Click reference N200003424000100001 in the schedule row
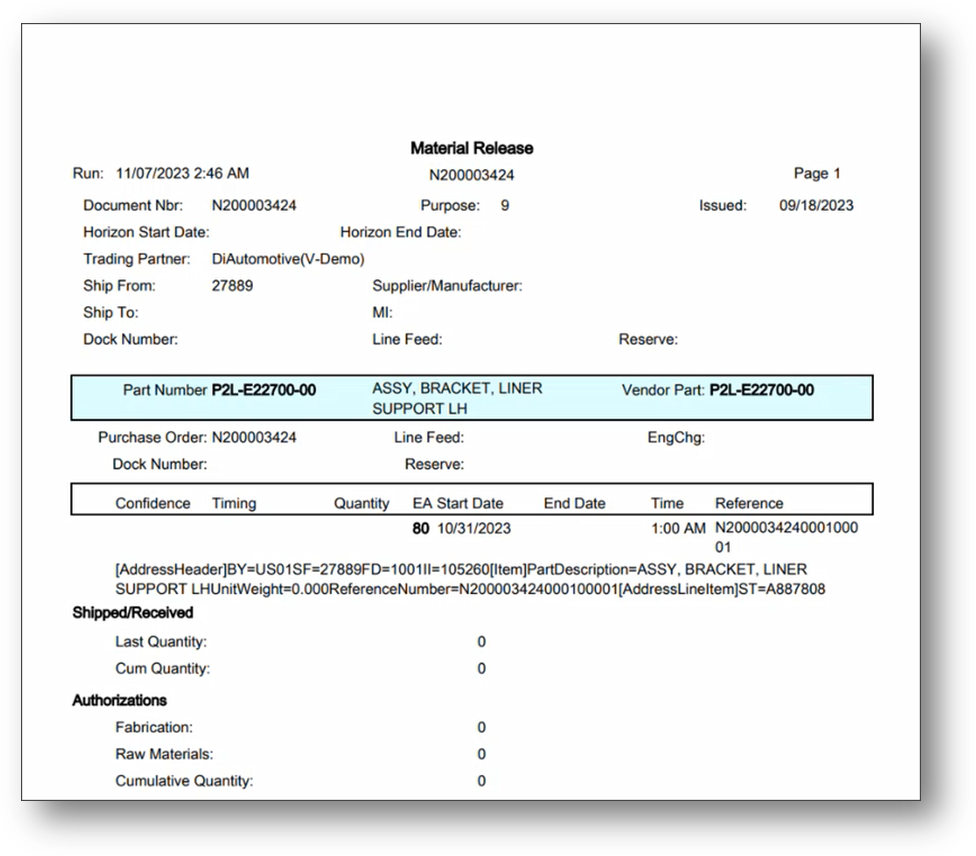 click(x=786, y=537)
